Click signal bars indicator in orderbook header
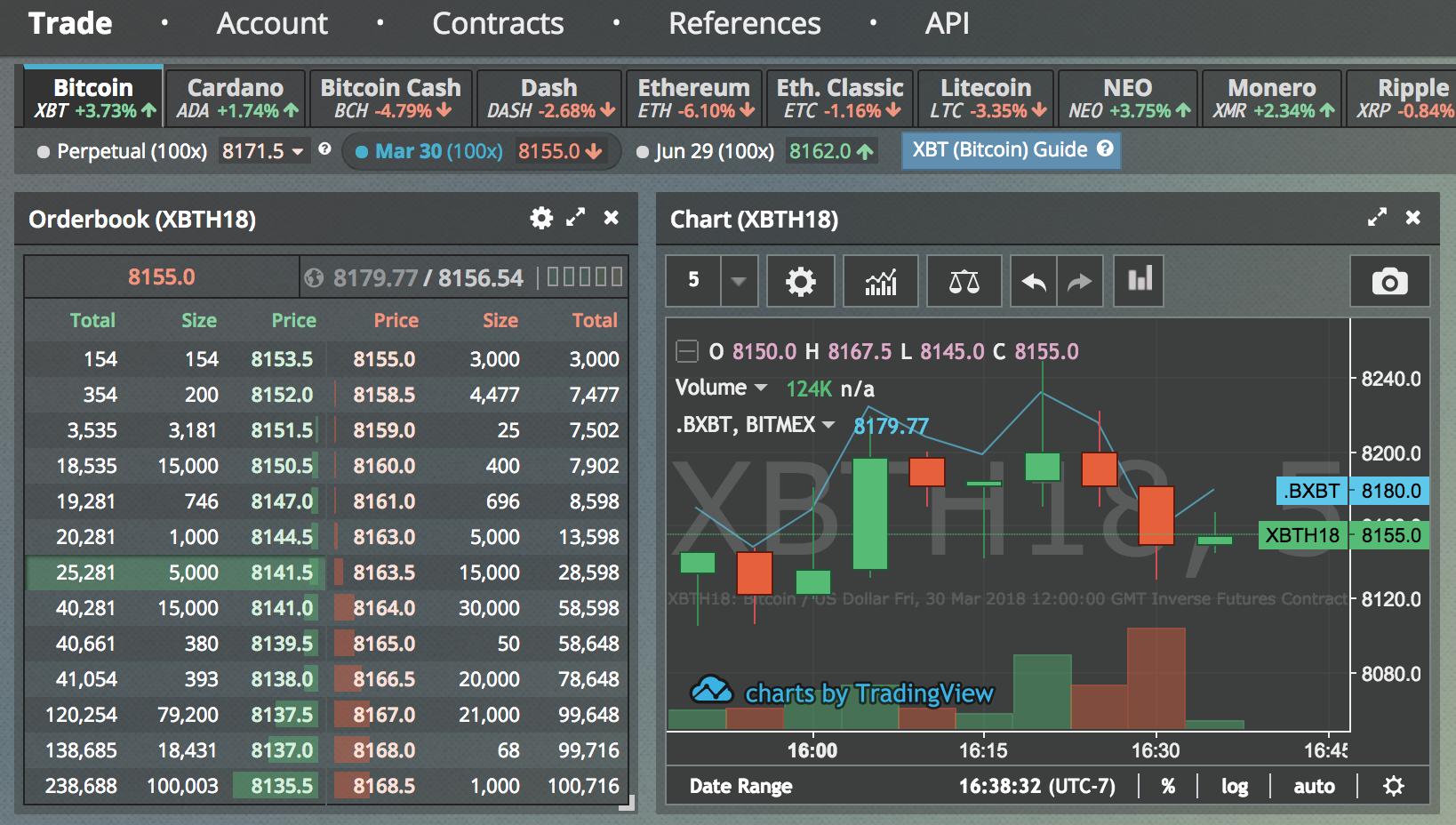Image resolution: width=1456 pixels, height=825 pixels. (584, 277)
